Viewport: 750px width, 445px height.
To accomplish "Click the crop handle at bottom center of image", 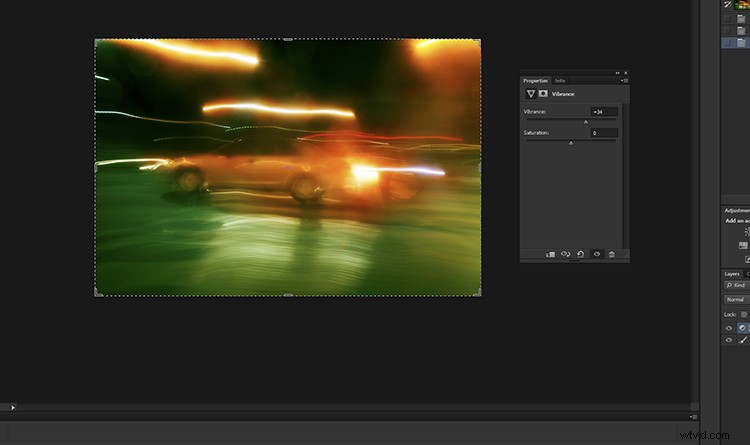I will tap(288, 295).
